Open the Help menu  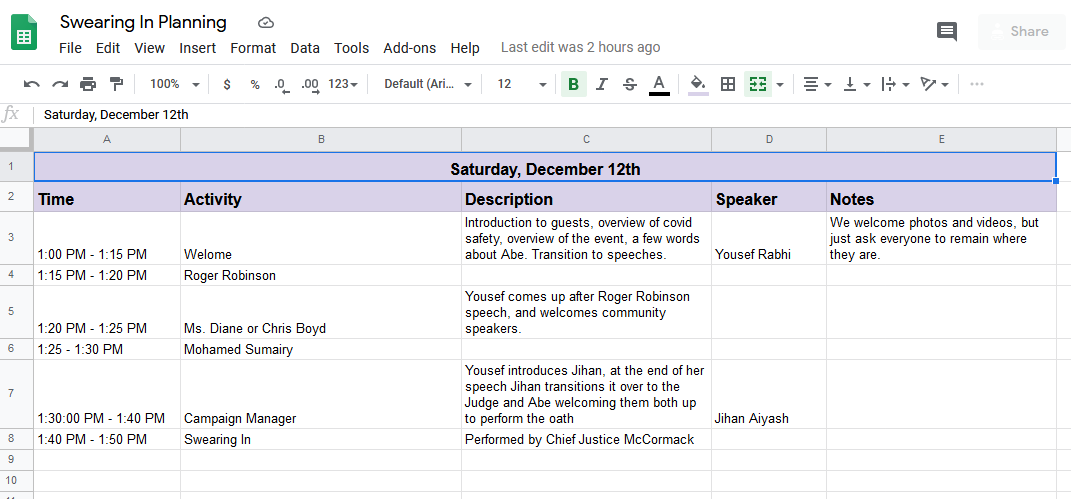click(464, 48)
